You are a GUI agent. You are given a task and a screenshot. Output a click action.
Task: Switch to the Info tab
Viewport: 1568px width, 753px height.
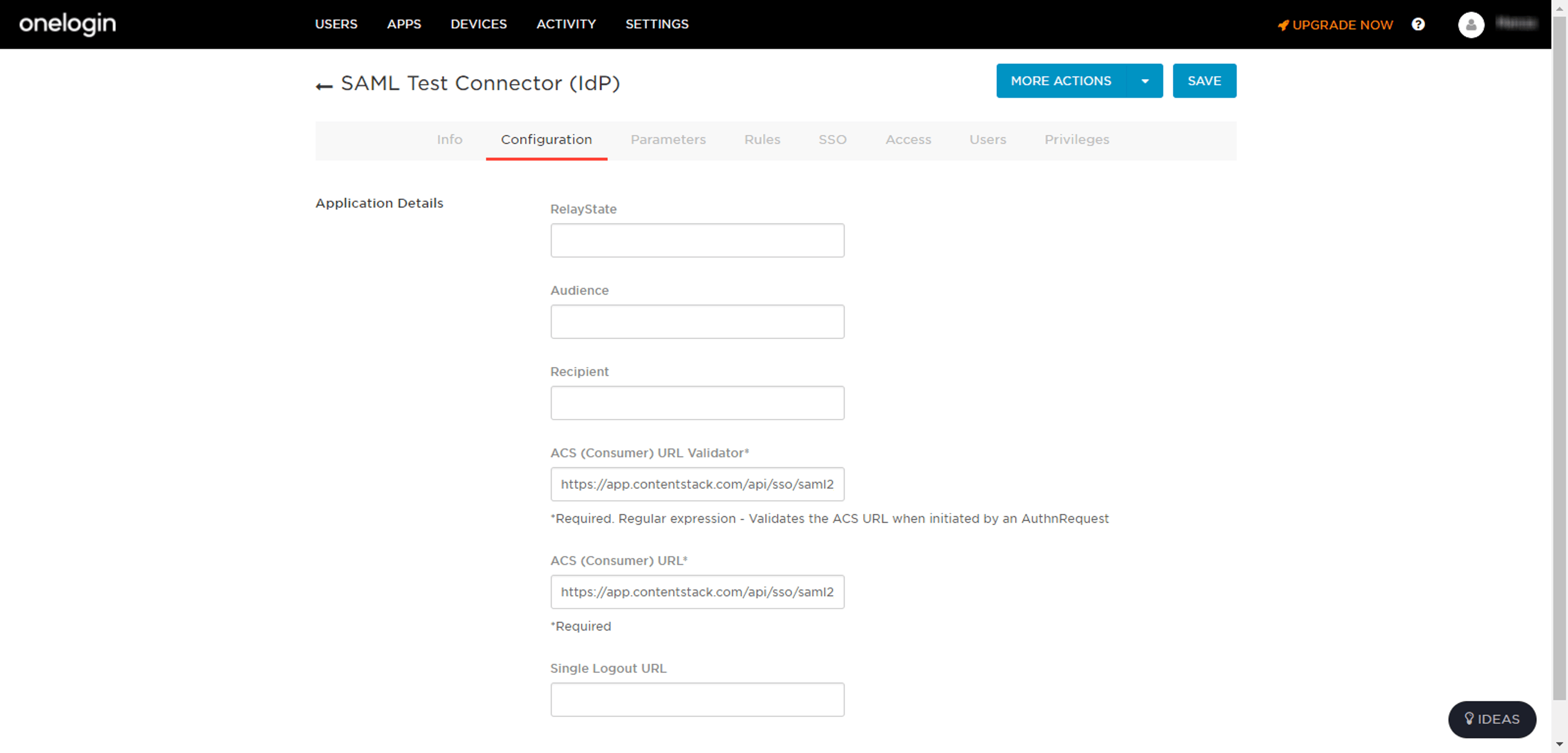coord(449,140)
